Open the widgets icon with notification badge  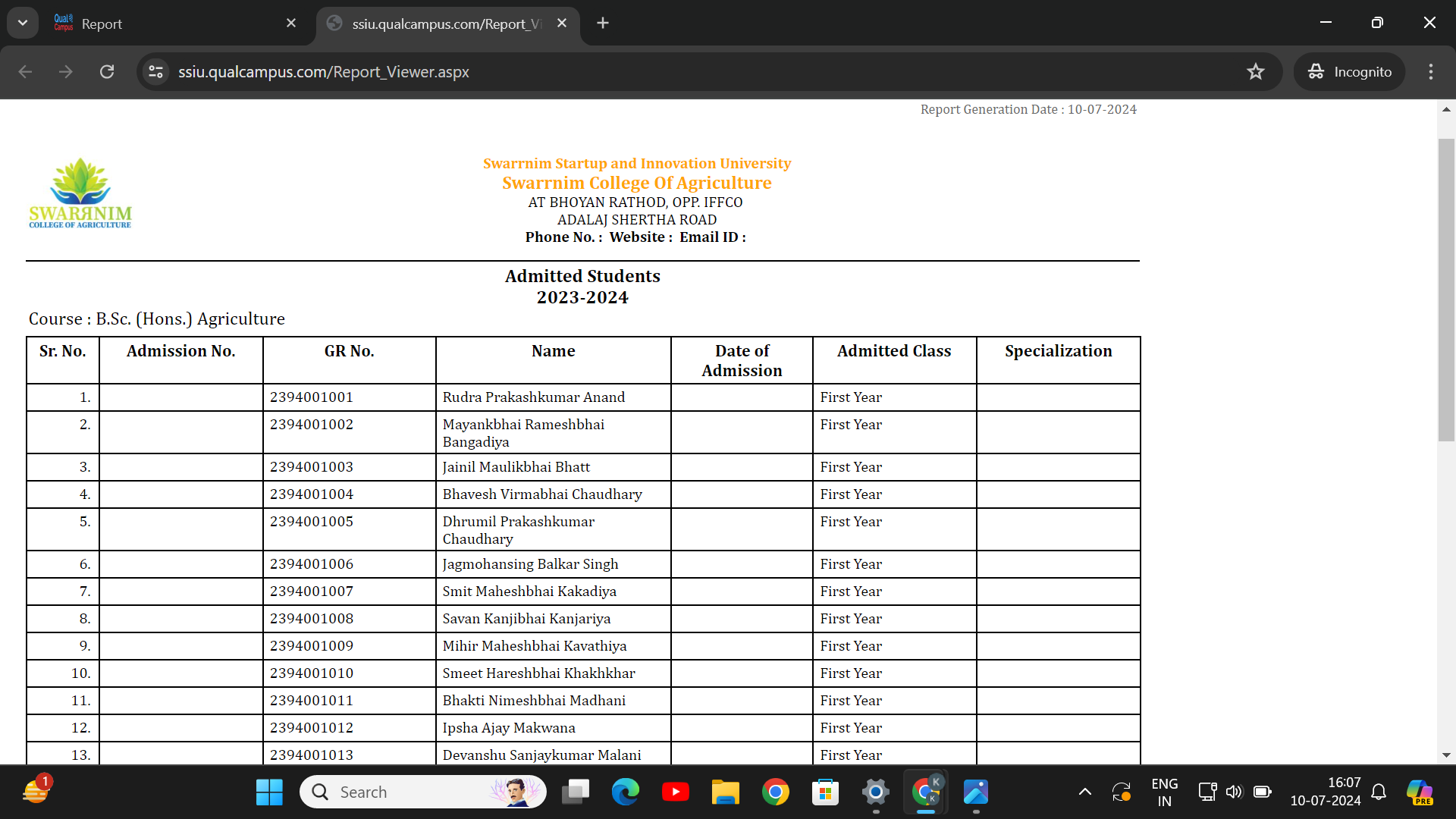36,791
